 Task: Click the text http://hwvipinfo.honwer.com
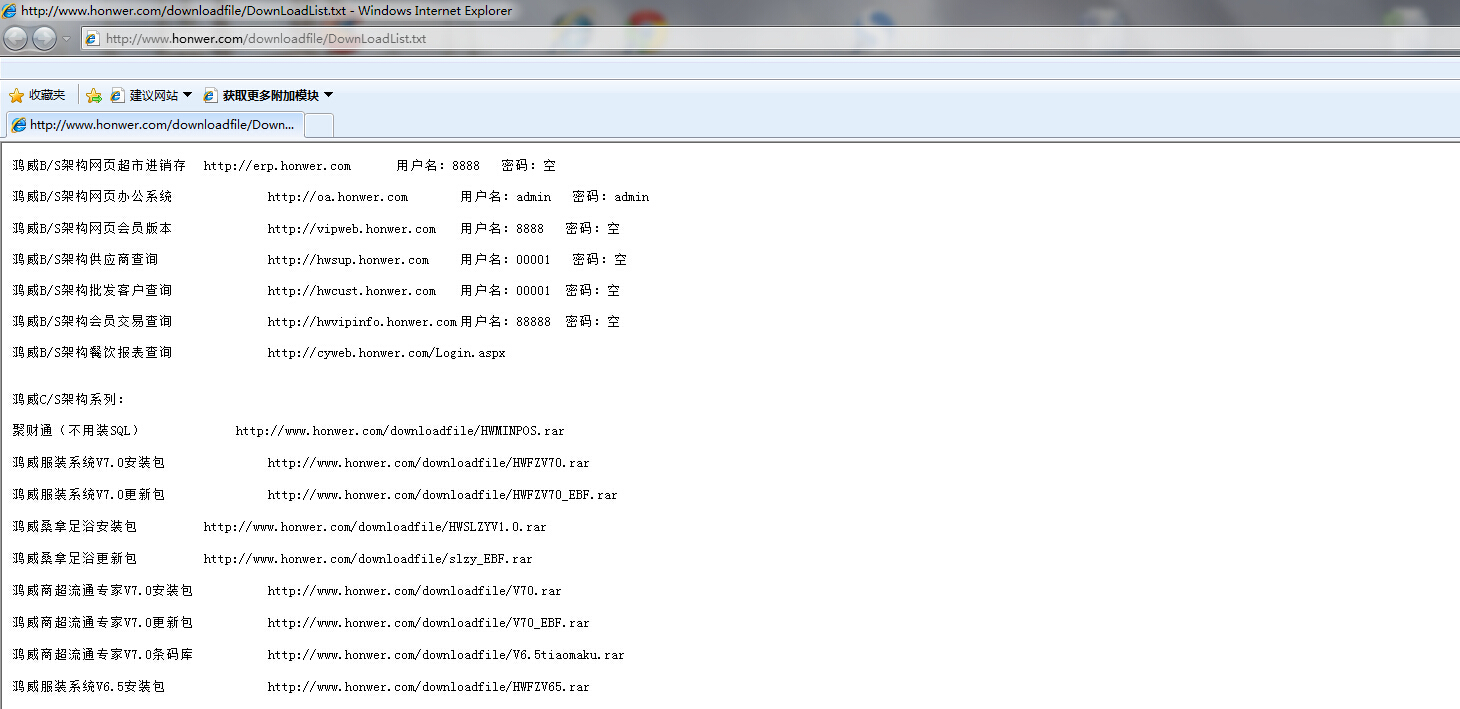362,322
